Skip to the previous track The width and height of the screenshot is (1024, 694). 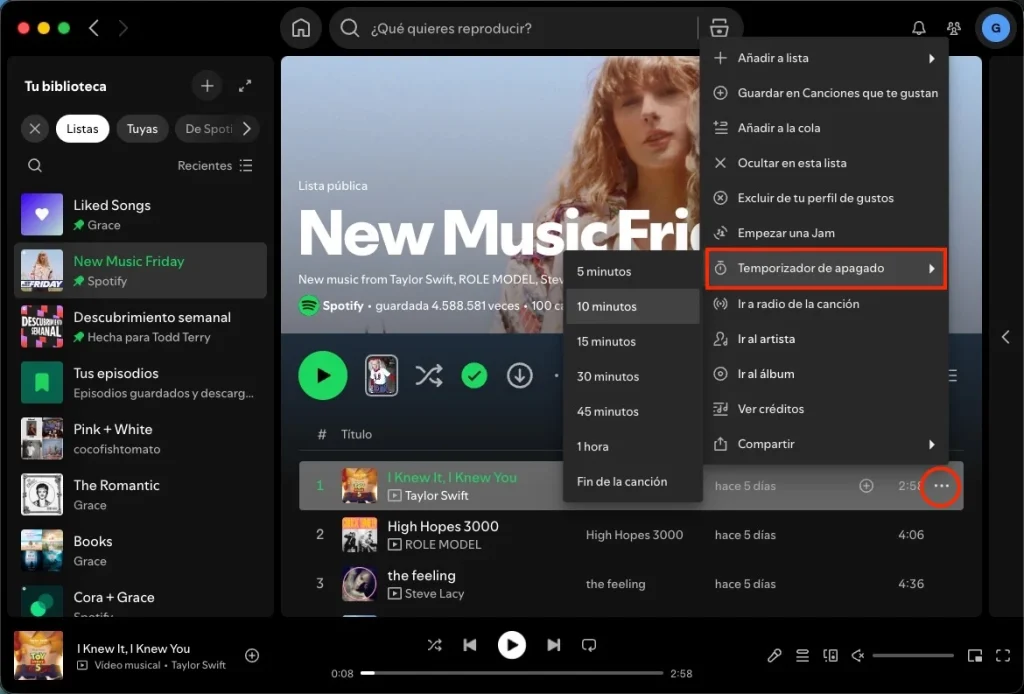pos(470,645)
